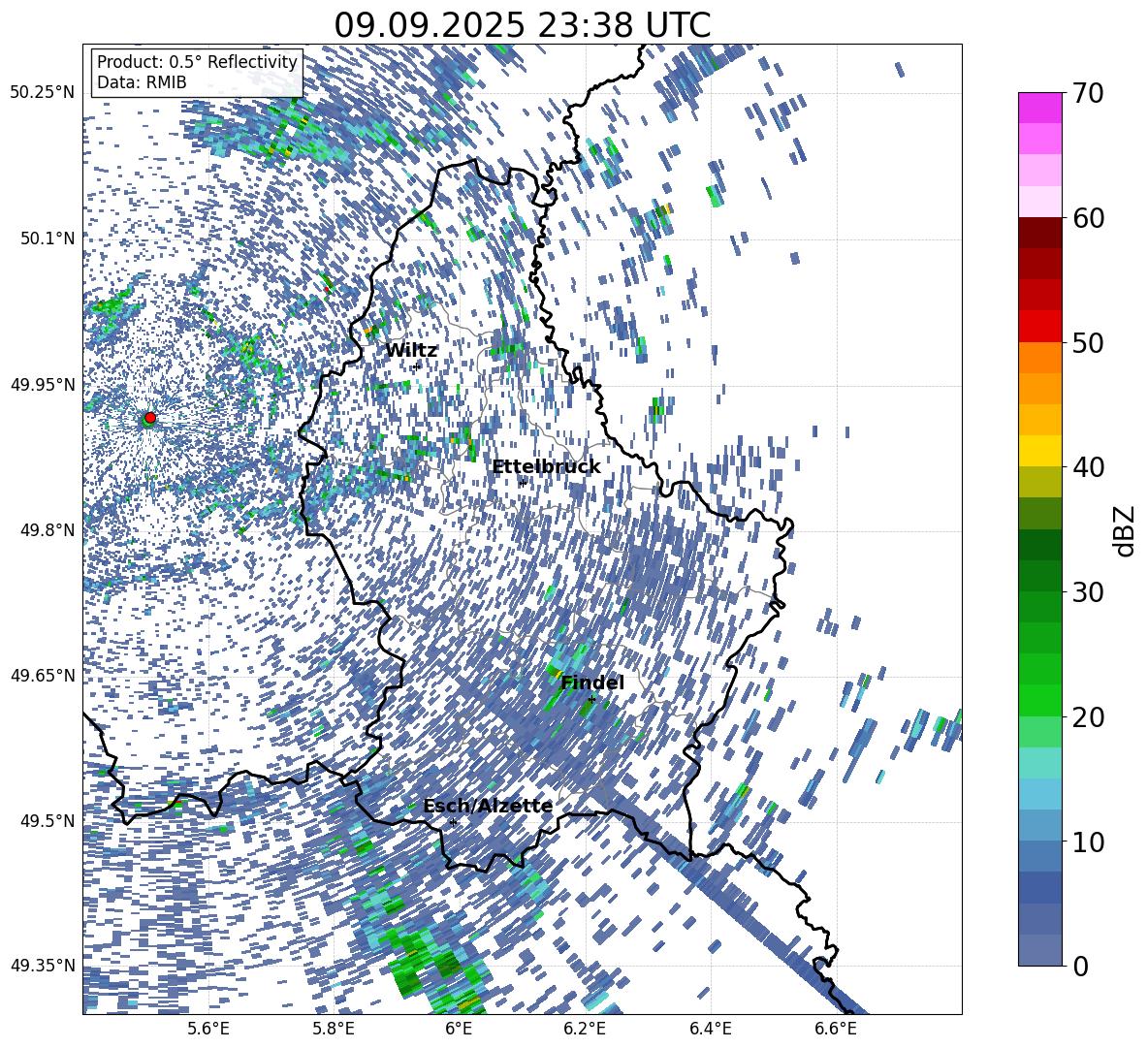Click the colorbar tick label 60

pos(1088,218)
